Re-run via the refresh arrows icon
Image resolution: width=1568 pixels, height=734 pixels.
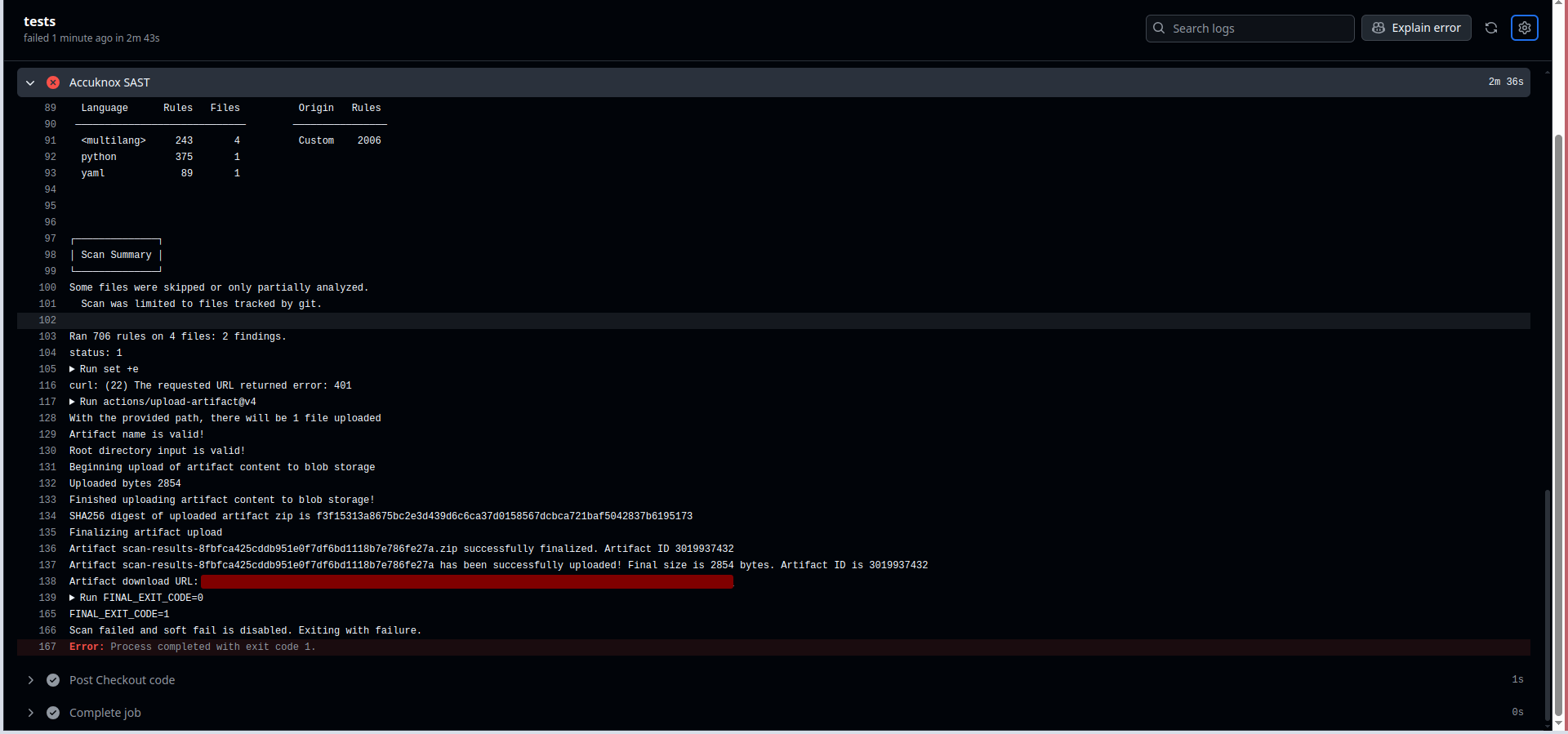(x=1491, y=28)
